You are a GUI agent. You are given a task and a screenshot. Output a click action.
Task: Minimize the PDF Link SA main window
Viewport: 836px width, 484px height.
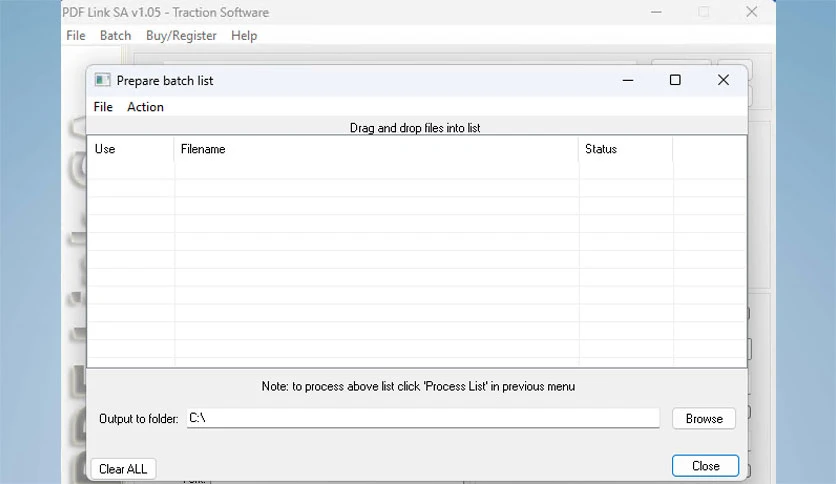(x=656, y=12)
